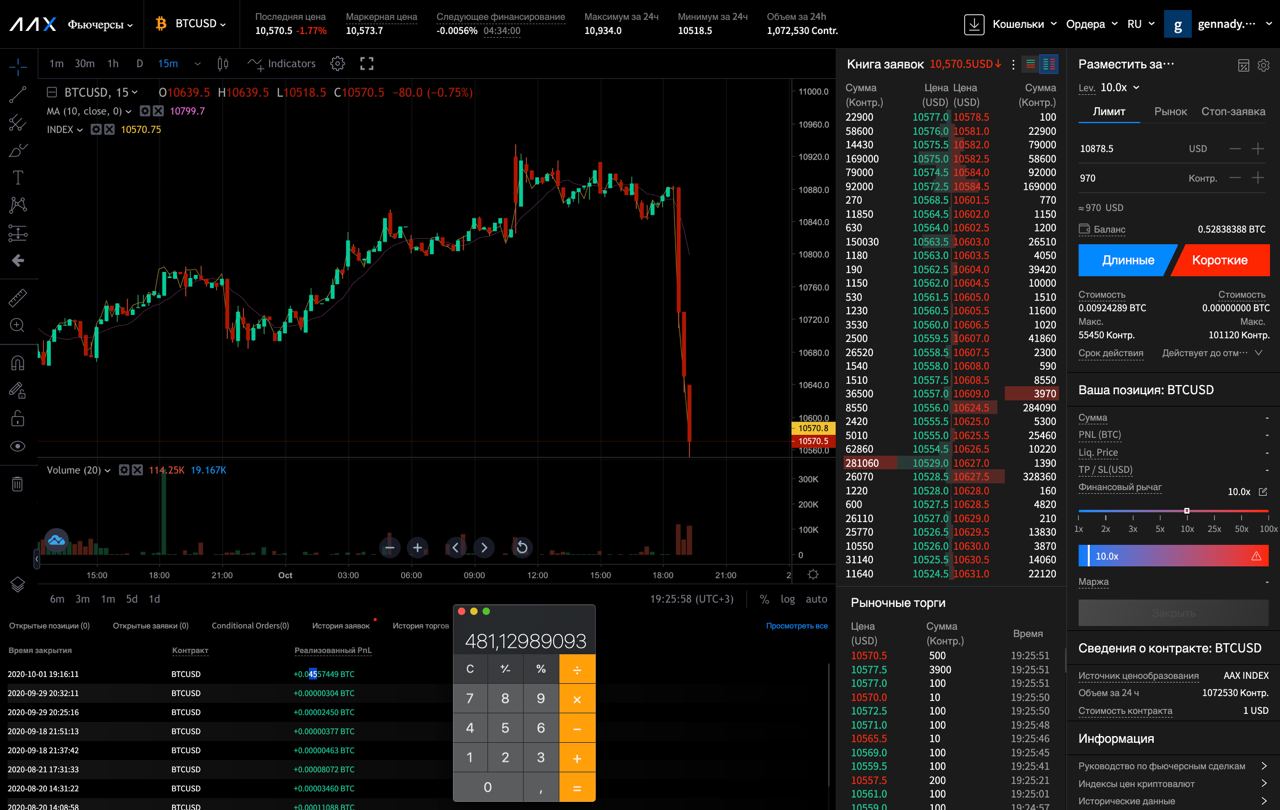Click equals button in Calculator window
This screenshot has width=1280, height=810.
tap(577, 787)
